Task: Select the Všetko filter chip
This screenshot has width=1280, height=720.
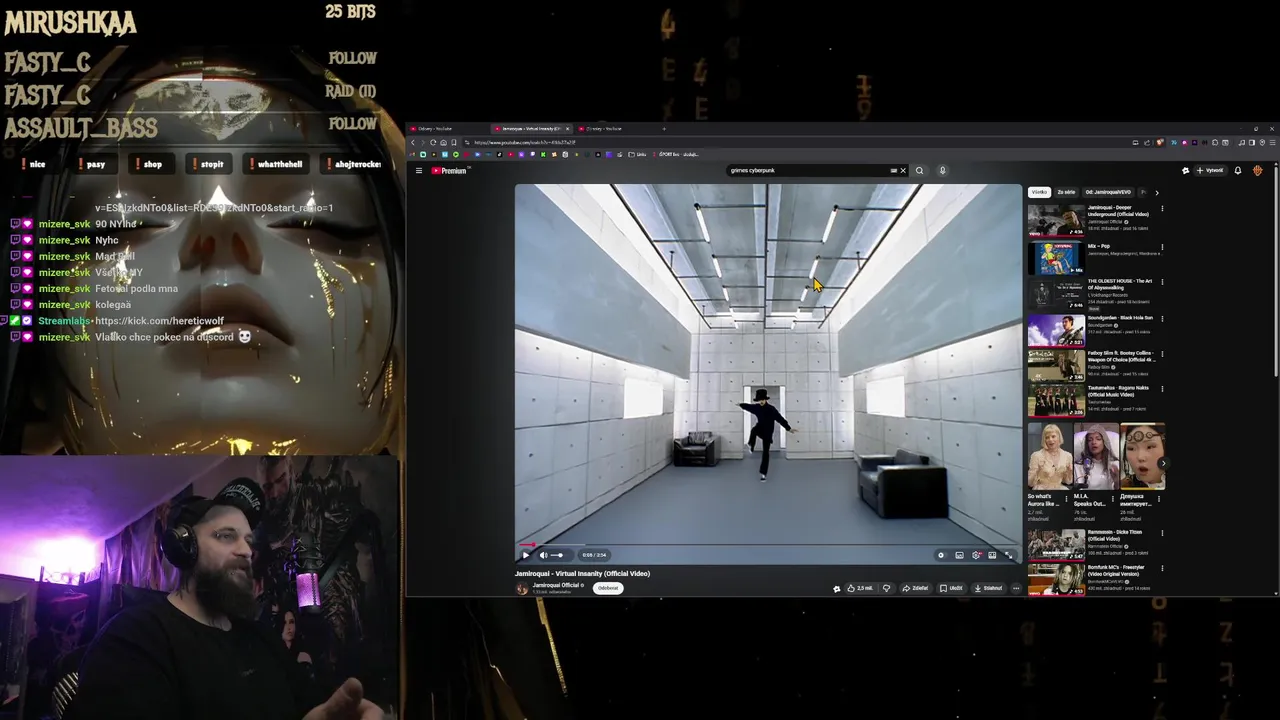Action: (1039, 192)
